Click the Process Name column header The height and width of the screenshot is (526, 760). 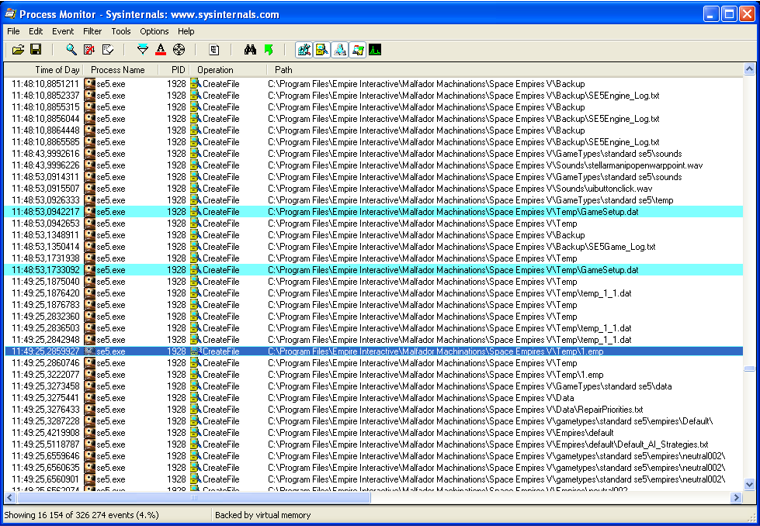click(x=120, y=70)
